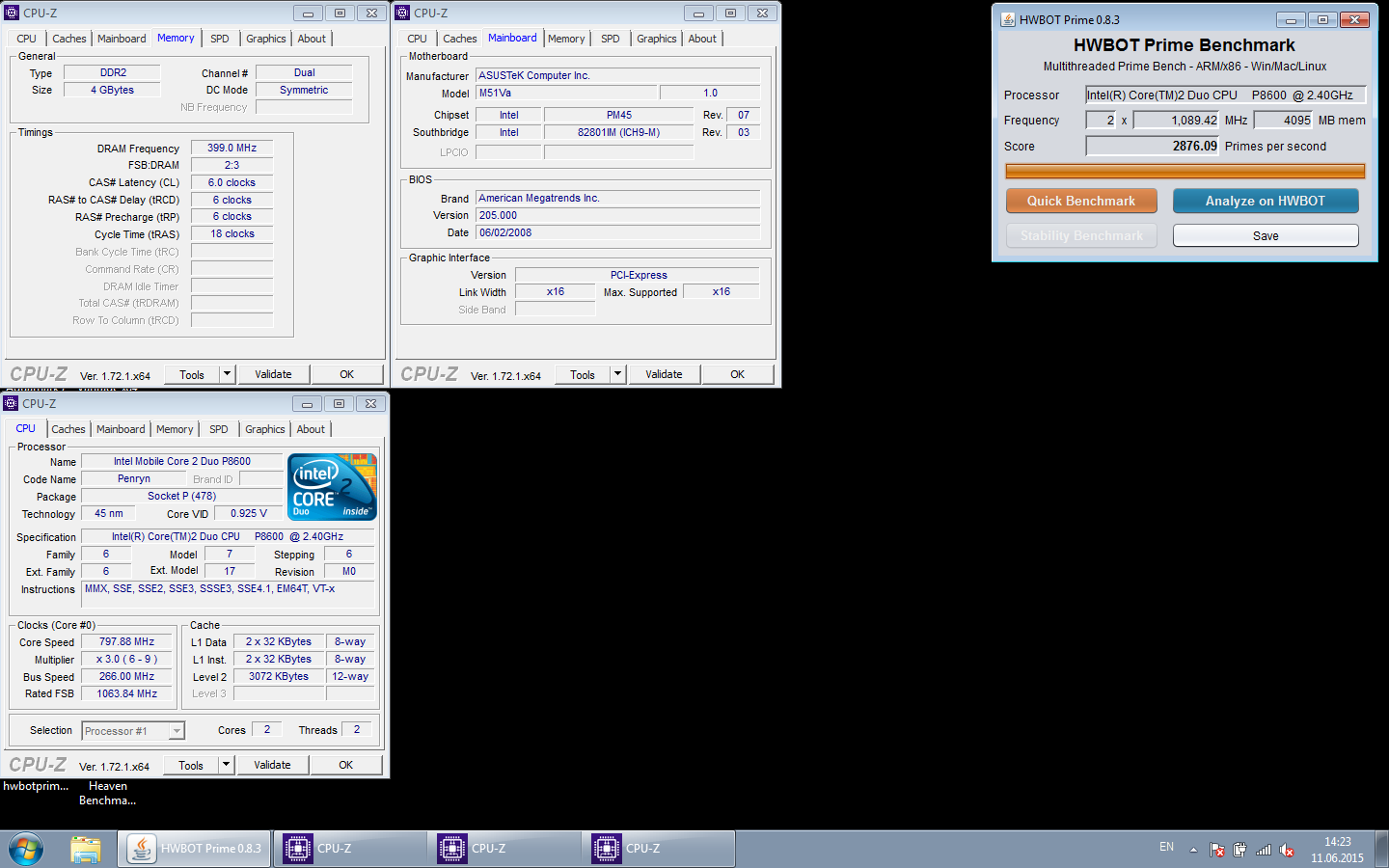1389x868 pixels.
Task: Click Analyze on HWBOT button
Action: click(x=1266, y=201)
